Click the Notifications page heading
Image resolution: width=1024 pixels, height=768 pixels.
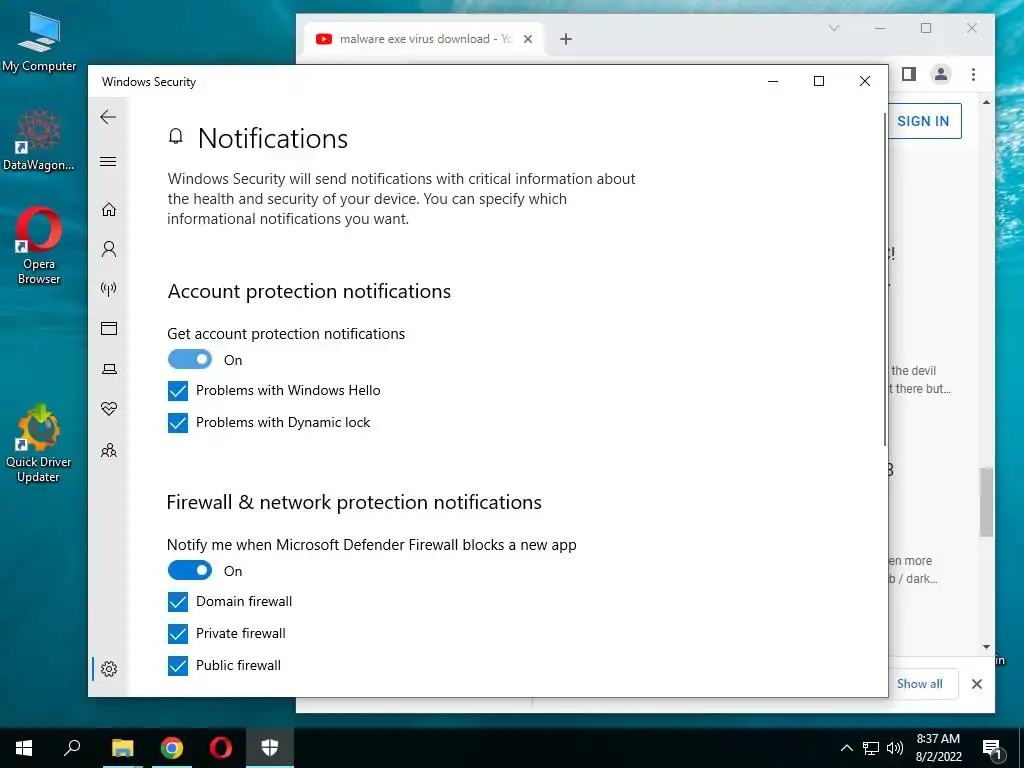(x=273, y=138)
